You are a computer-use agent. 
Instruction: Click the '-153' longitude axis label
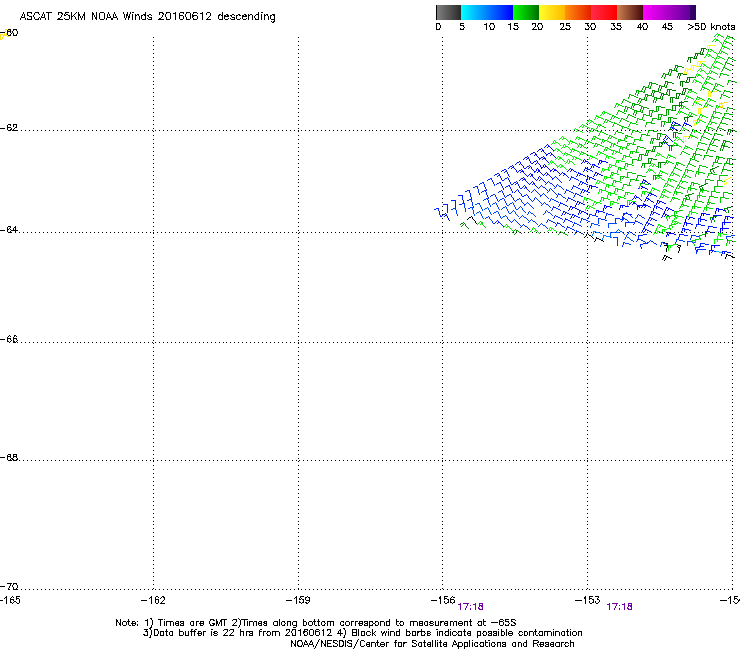588,600
